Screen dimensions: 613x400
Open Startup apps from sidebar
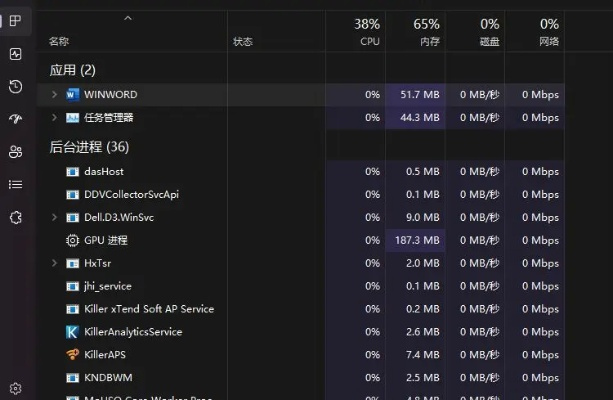[15, 120]
